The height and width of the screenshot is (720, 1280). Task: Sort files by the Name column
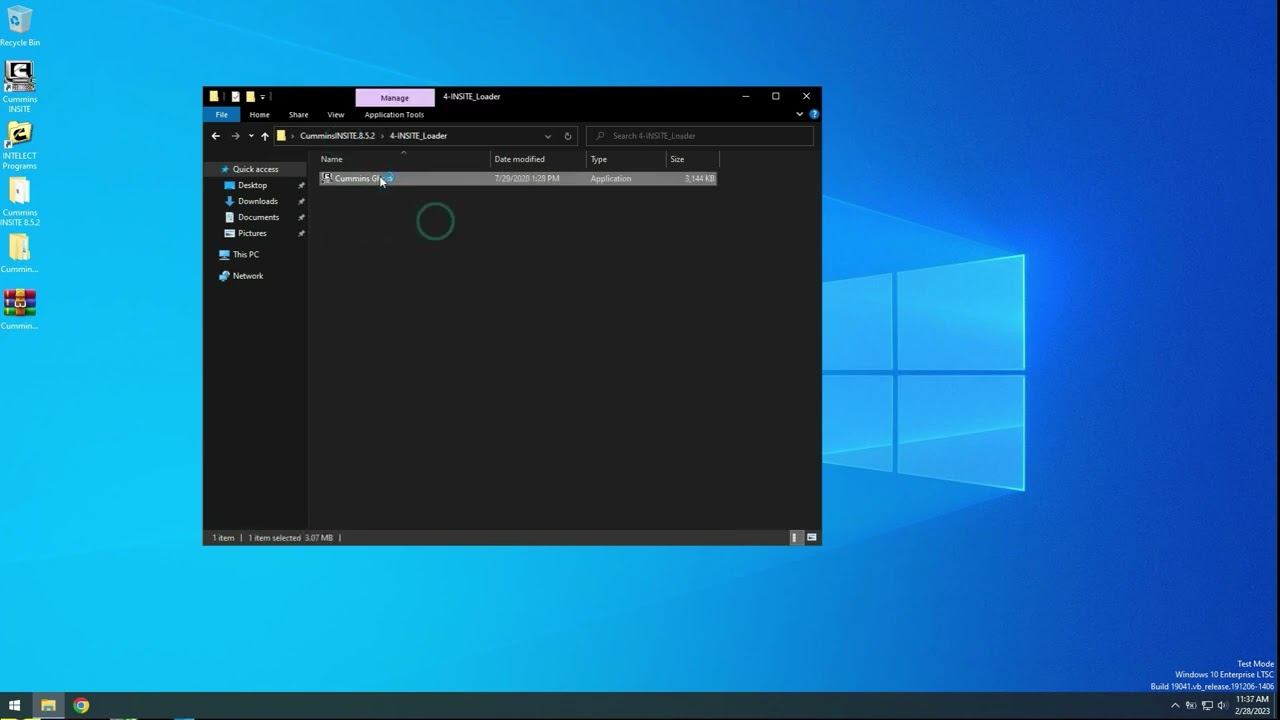(x=404, y=159)
